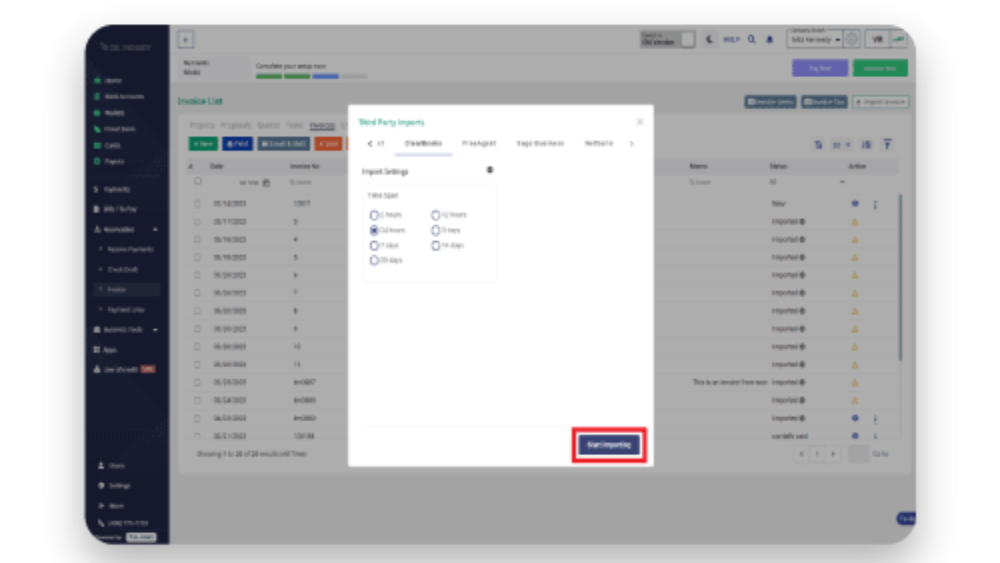Click the Go to page input field
Image resolution: width=1000 pixels, height=563 pixels.
[x=858, y=454]
